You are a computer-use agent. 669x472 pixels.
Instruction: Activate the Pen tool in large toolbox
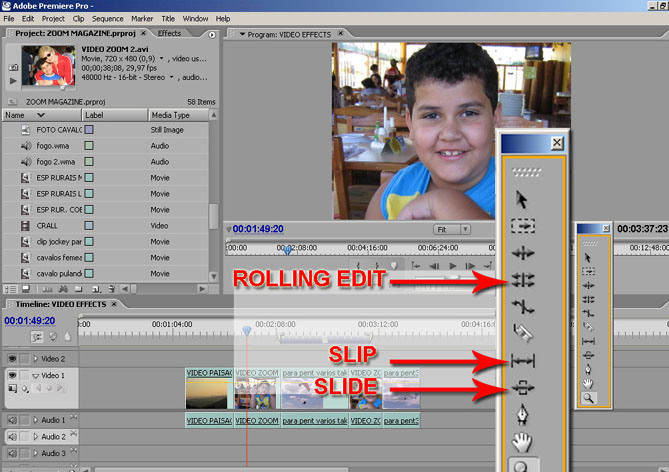tap(523, 414)
